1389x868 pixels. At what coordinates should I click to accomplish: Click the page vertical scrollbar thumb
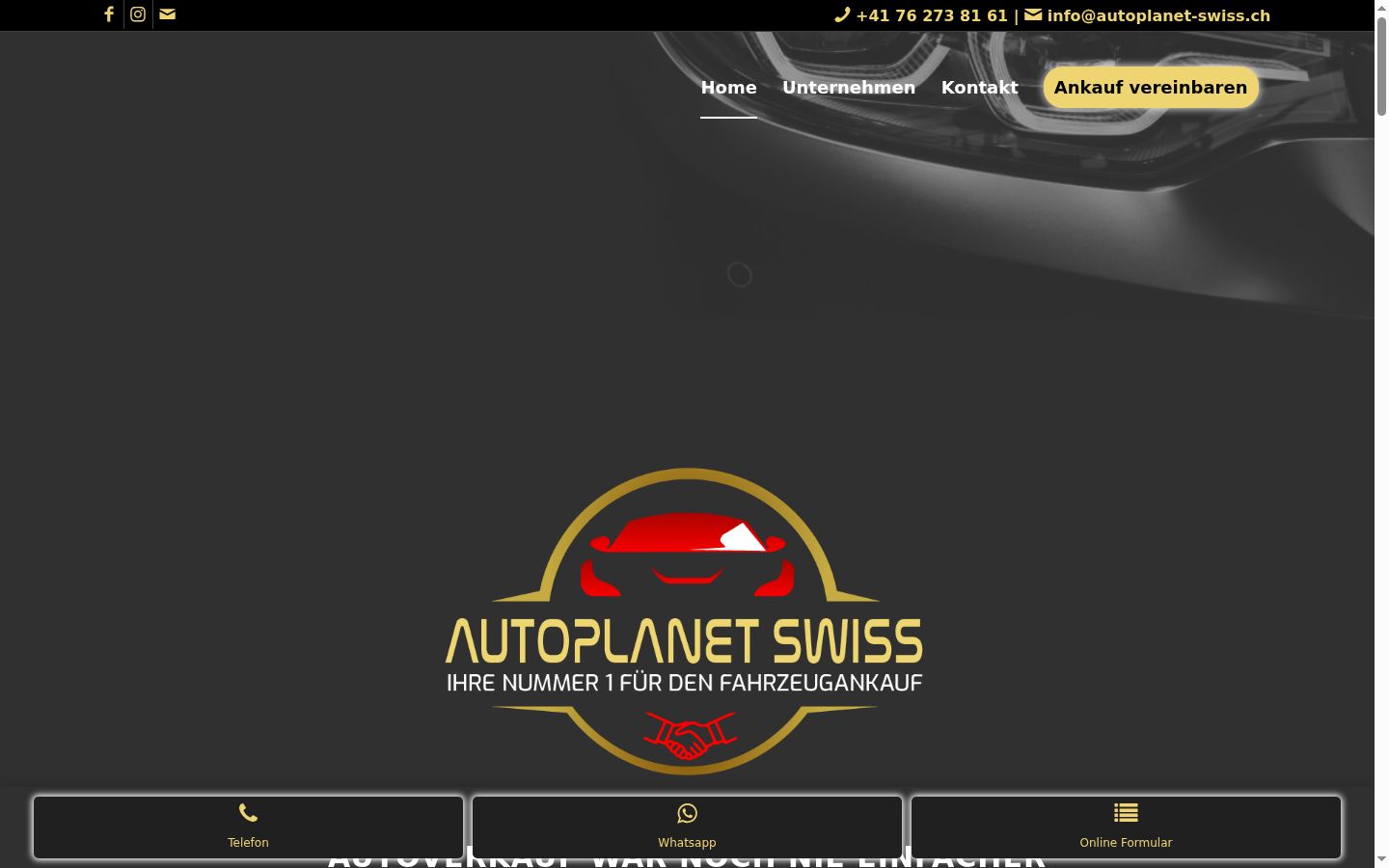coord(1381,65)
